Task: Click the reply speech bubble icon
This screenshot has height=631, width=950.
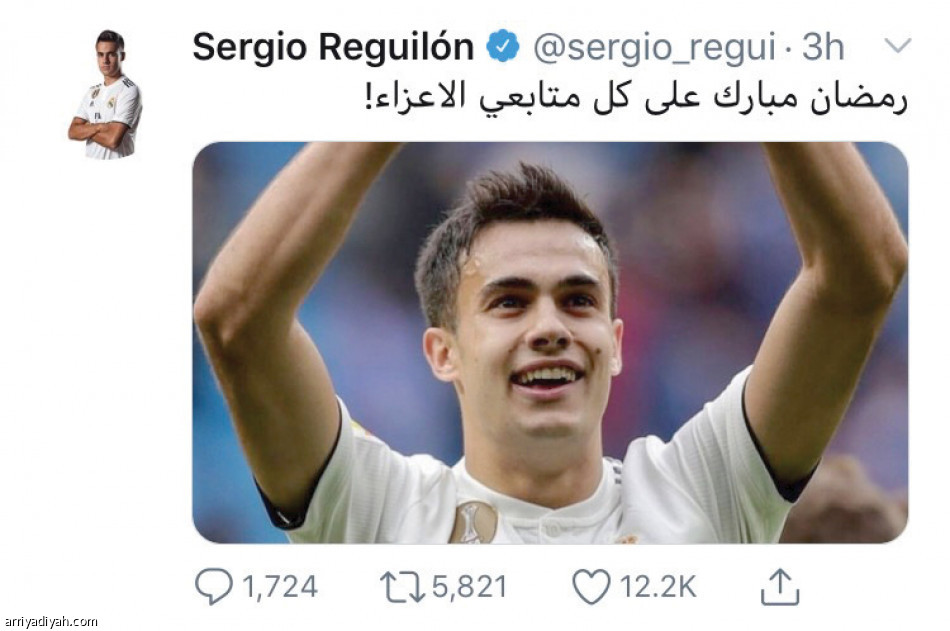Action: click(x=213, y=586)
